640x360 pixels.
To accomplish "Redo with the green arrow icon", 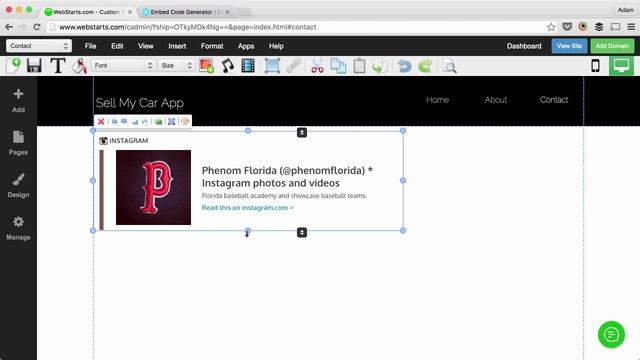I will pos(425,66).
